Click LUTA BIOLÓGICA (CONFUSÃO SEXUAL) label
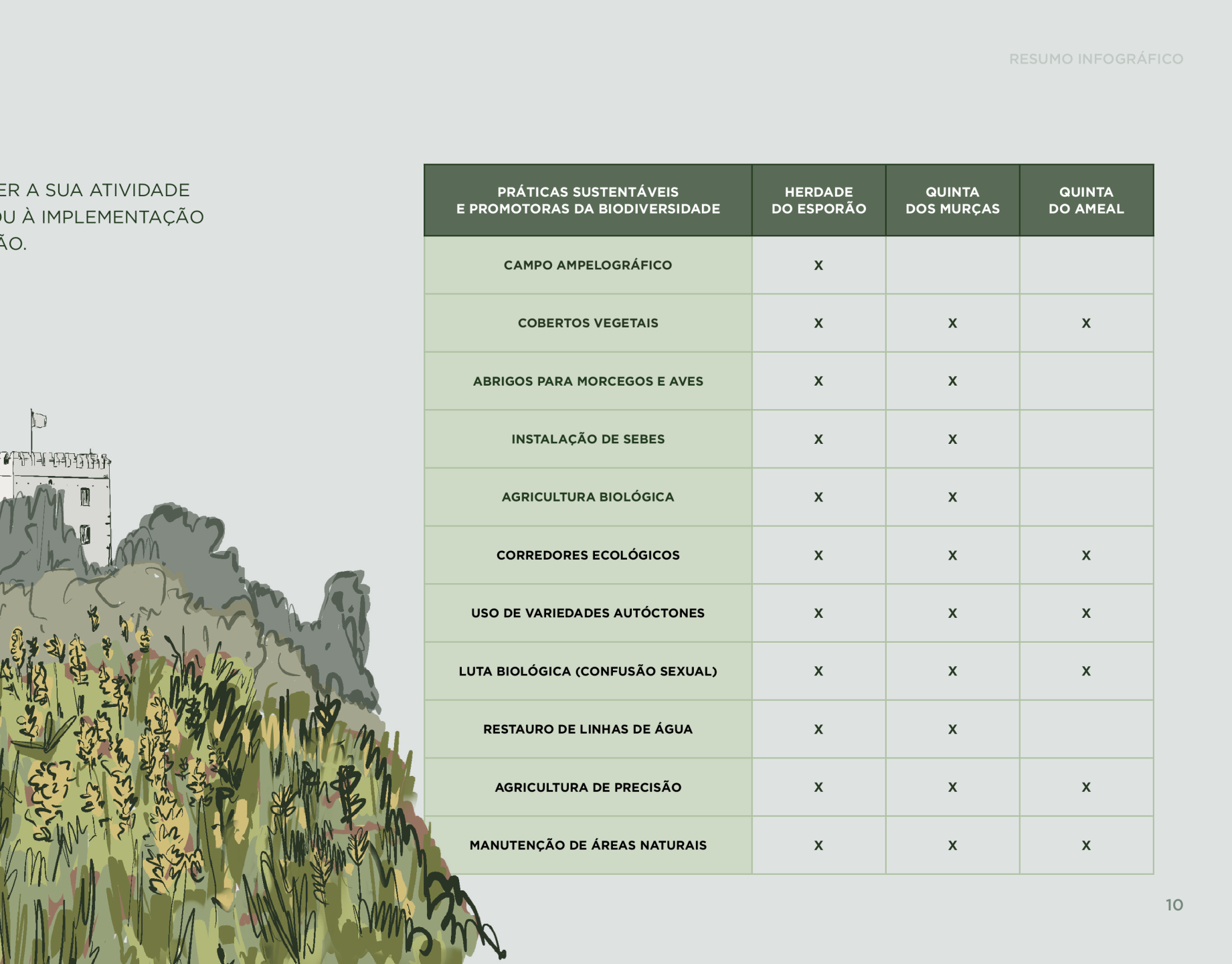Viewport: 1232px width, 964px height. point(588,671)
